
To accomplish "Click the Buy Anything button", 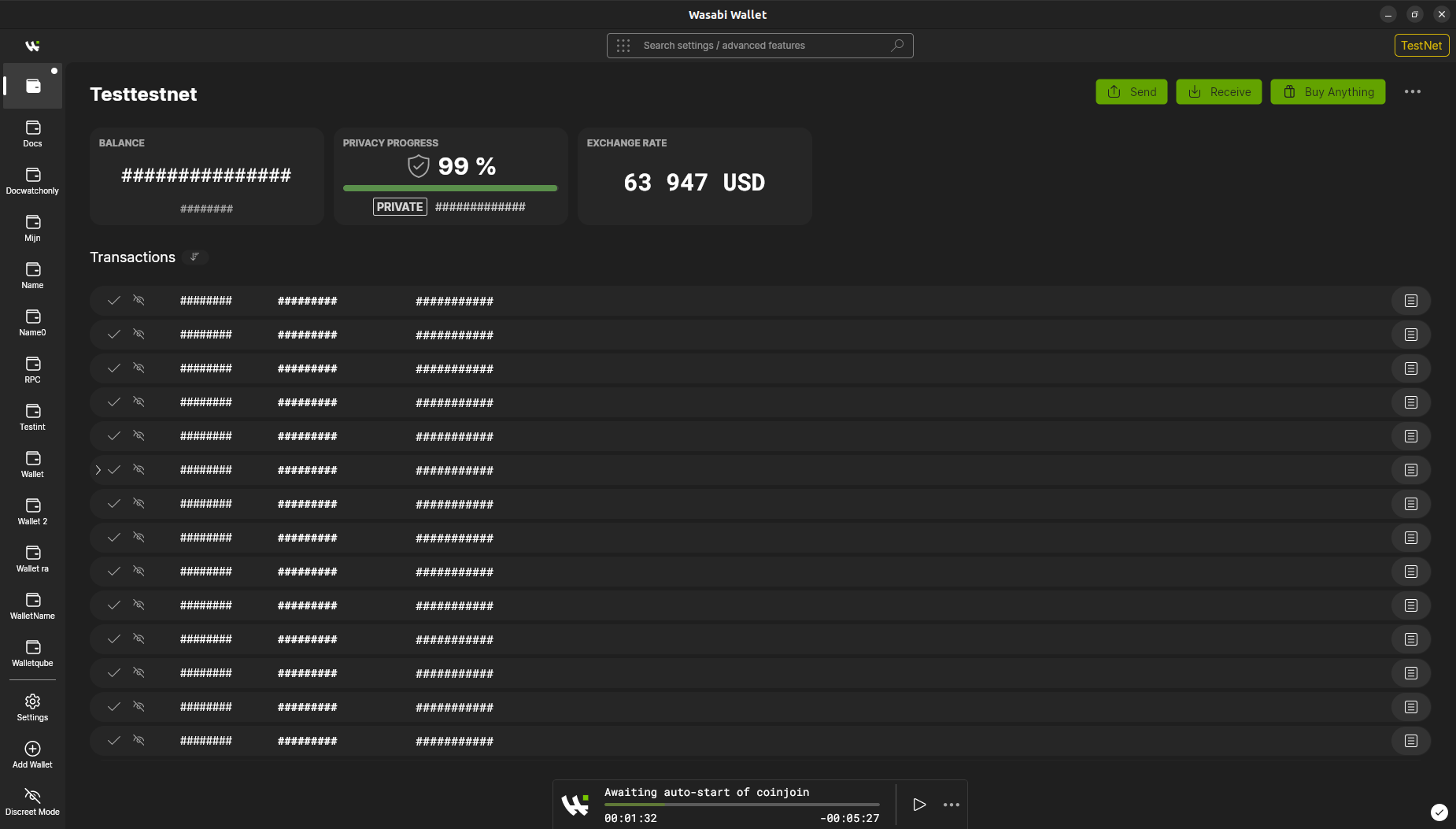I will [1328, 91].
